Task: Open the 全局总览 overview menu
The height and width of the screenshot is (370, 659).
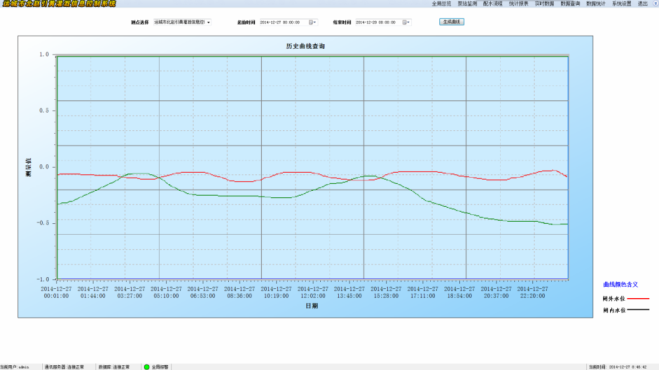Action: (x=441, y=3)
